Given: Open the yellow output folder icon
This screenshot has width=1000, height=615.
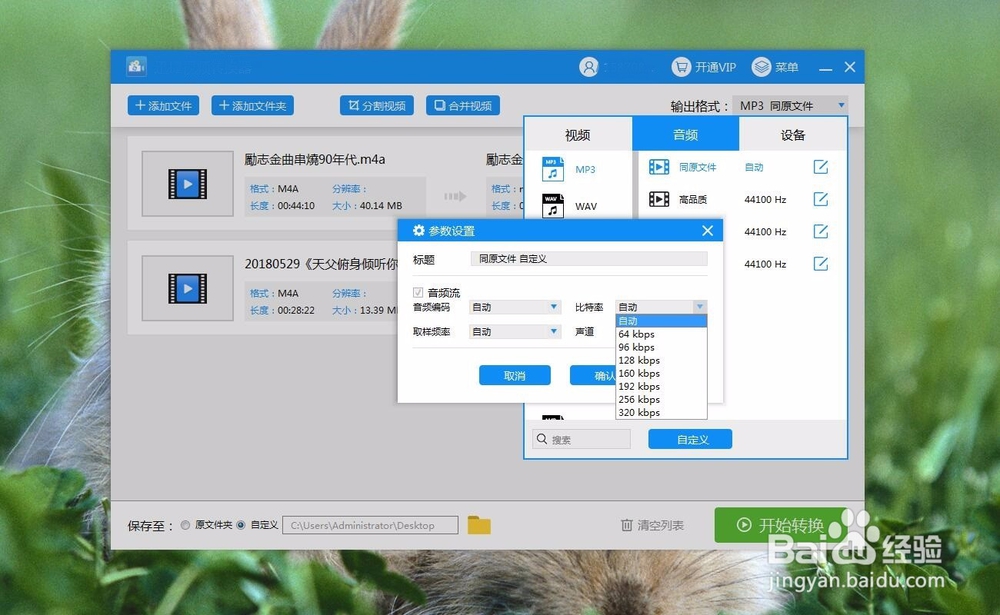Looking at the screenshot, I should [x=478, y=524].
